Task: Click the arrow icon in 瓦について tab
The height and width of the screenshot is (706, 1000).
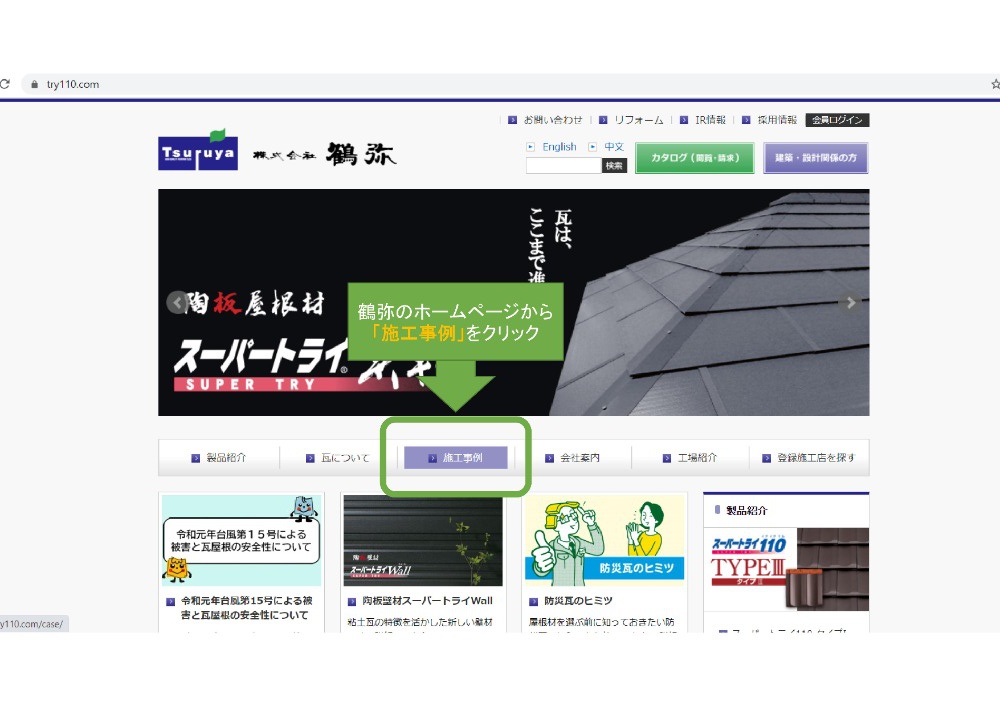Action: click(x=311, y=458)
